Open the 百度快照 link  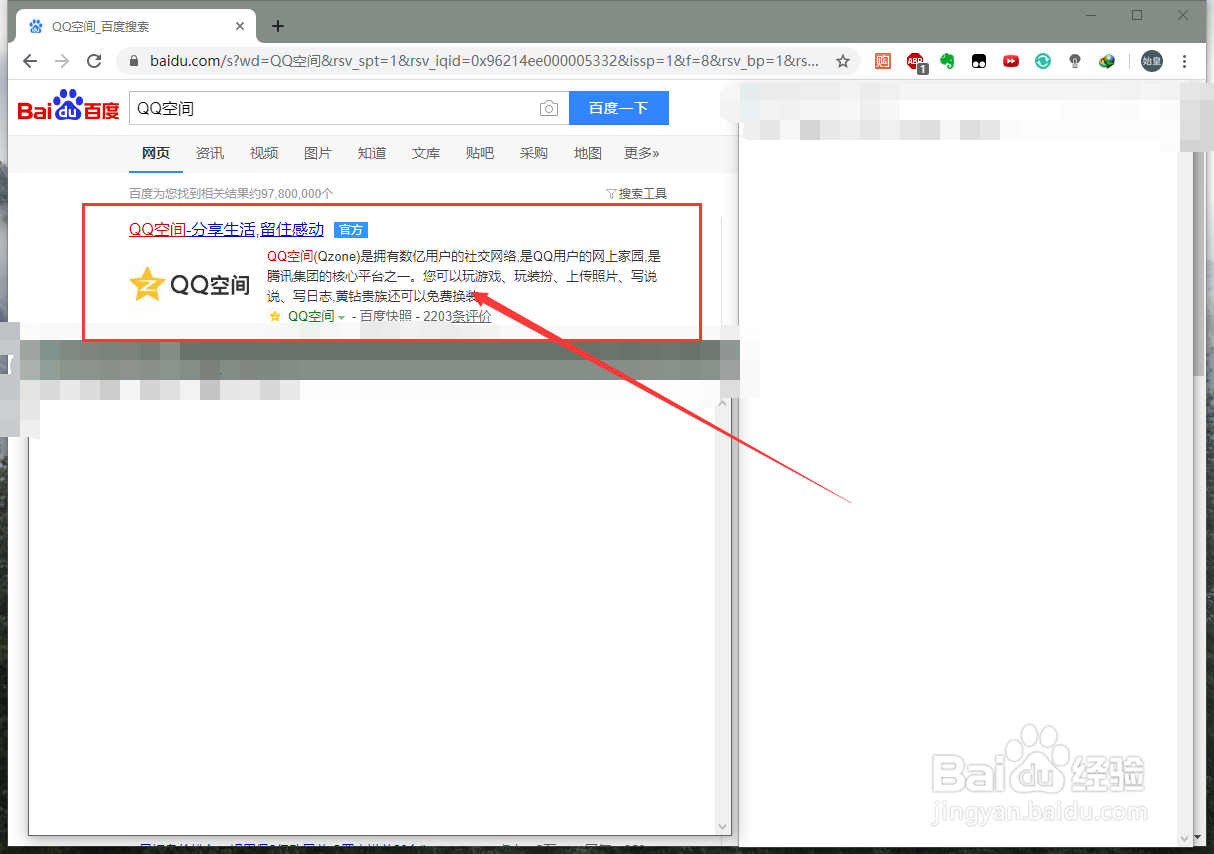[386, 316]
